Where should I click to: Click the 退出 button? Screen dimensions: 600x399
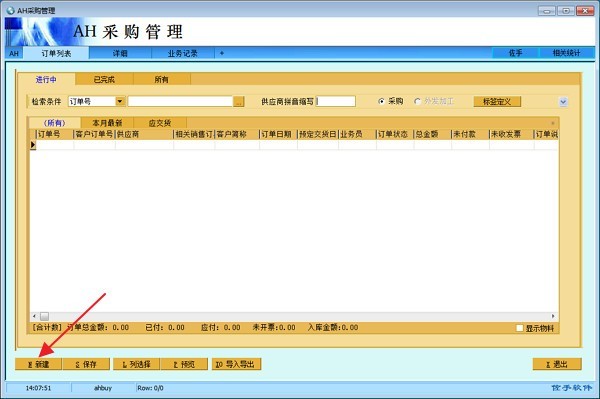click(x=557, y=364)
